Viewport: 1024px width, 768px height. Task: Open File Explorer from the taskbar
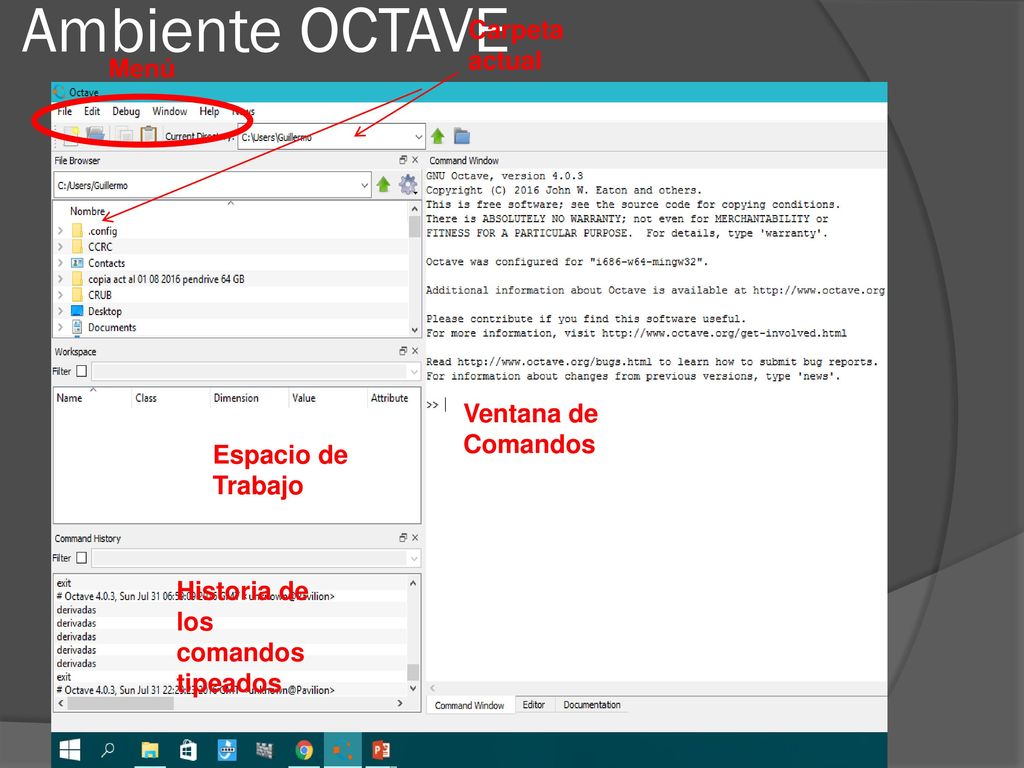[150, 750]
